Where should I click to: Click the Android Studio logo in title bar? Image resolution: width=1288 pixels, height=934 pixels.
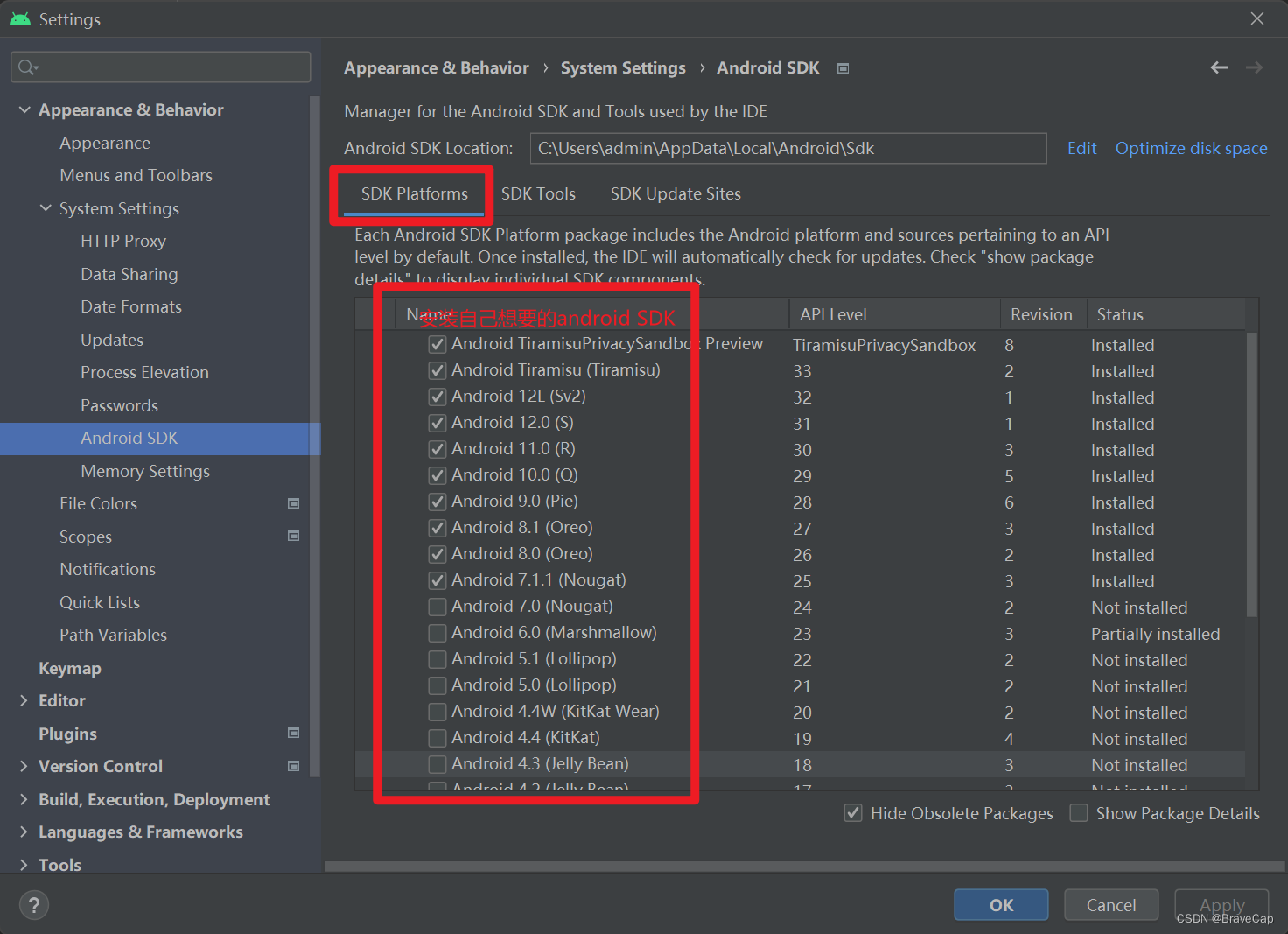tap(20, 19)
